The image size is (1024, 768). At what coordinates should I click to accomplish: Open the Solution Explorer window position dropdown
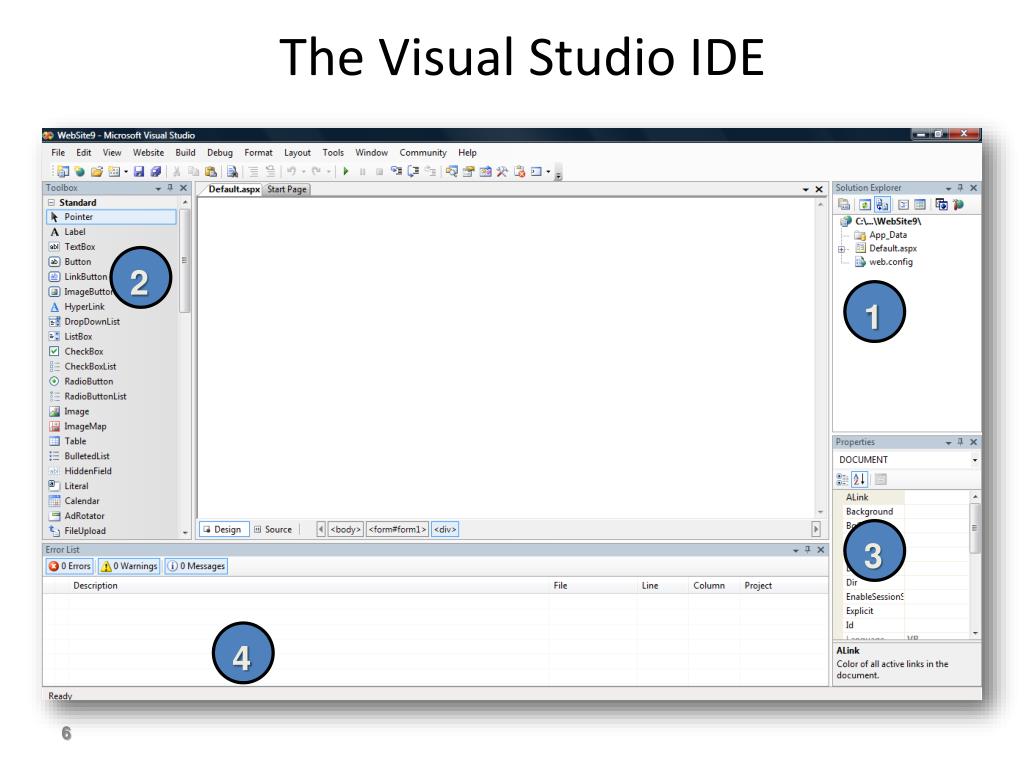point(948,188)
